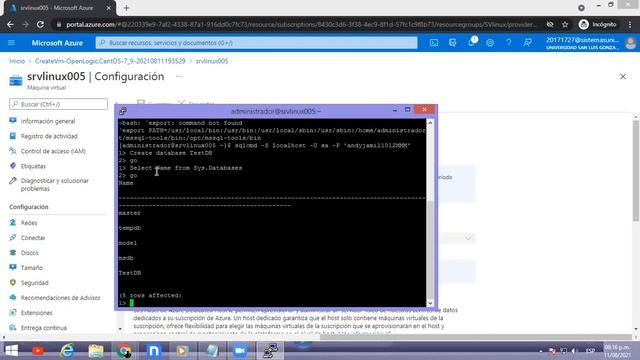Go back in Chrome browser
This screenshot has height=360, width=640.
click(x=10, y=24)
